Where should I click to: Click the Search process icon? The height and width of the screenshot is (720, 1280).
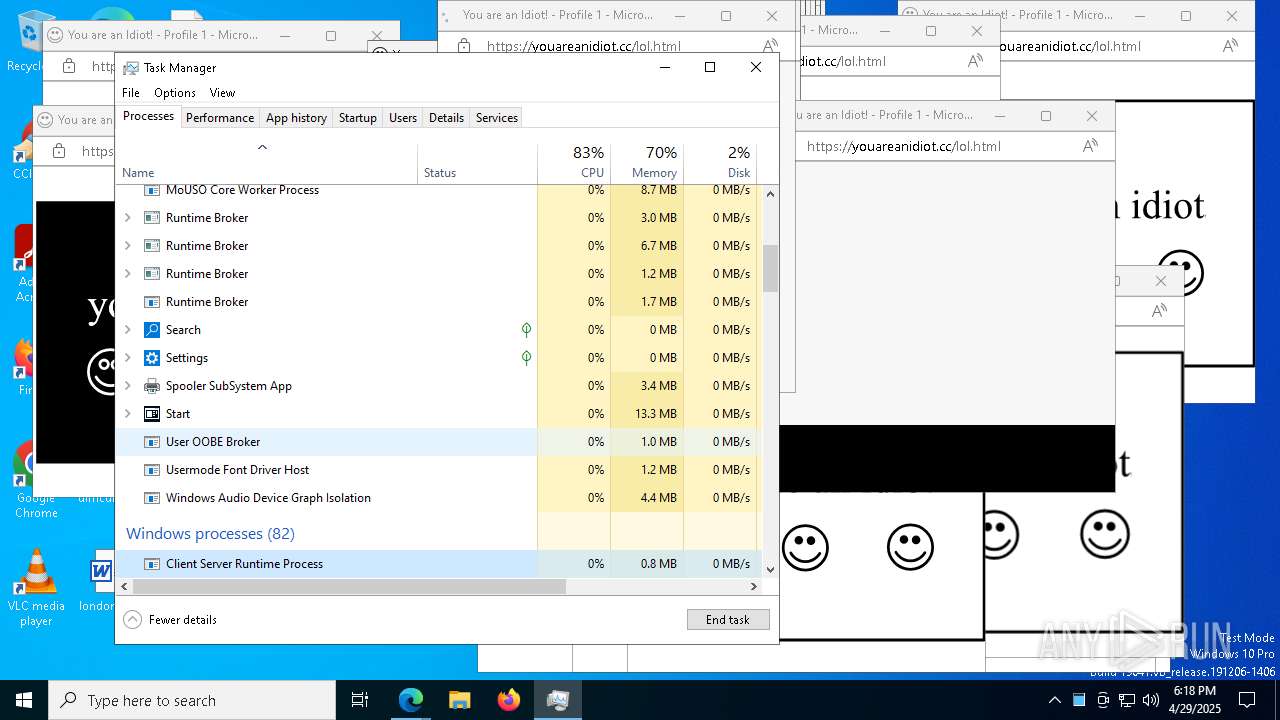click(152, 329)
